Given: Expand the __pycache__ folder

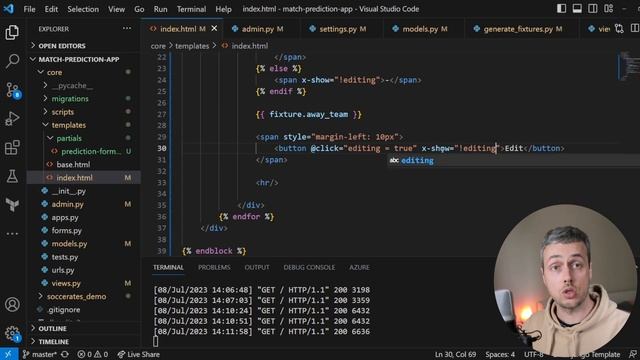Looking at the screenshot, I should (84, 85).
